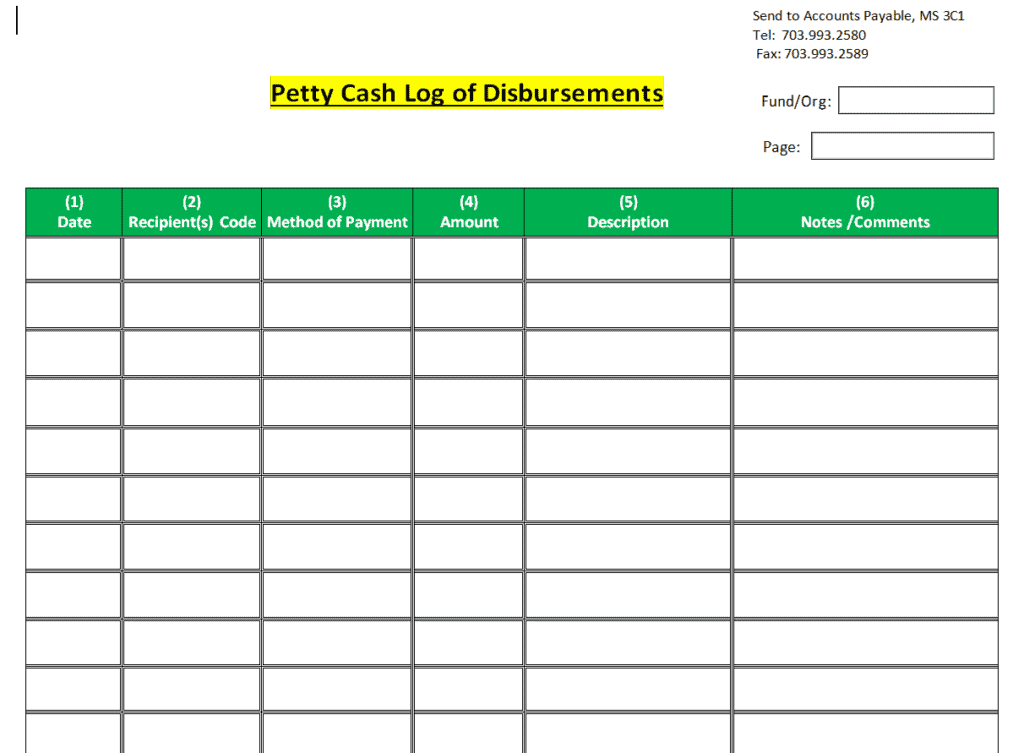This screenshot has height=753, width=1024.
Task: Click the first-row cell under Amount
Action: click(x=469, y=259)
